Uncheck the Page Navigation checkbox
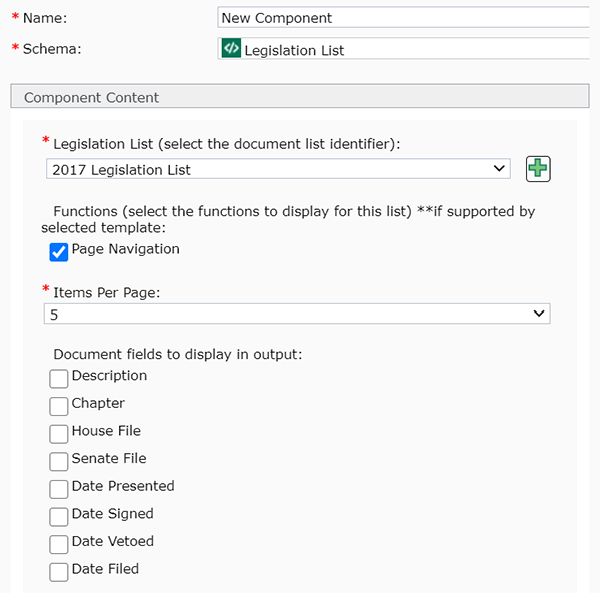The image size is (600, 593). [59, 252]
